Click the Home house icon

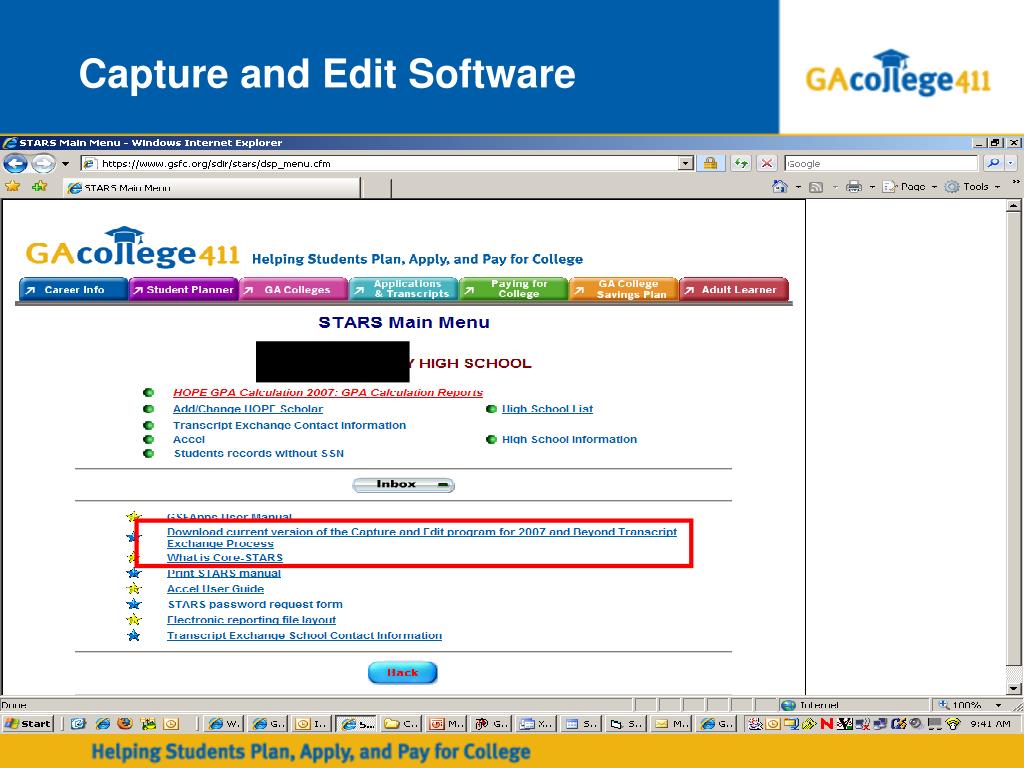(x=780, y=187)
